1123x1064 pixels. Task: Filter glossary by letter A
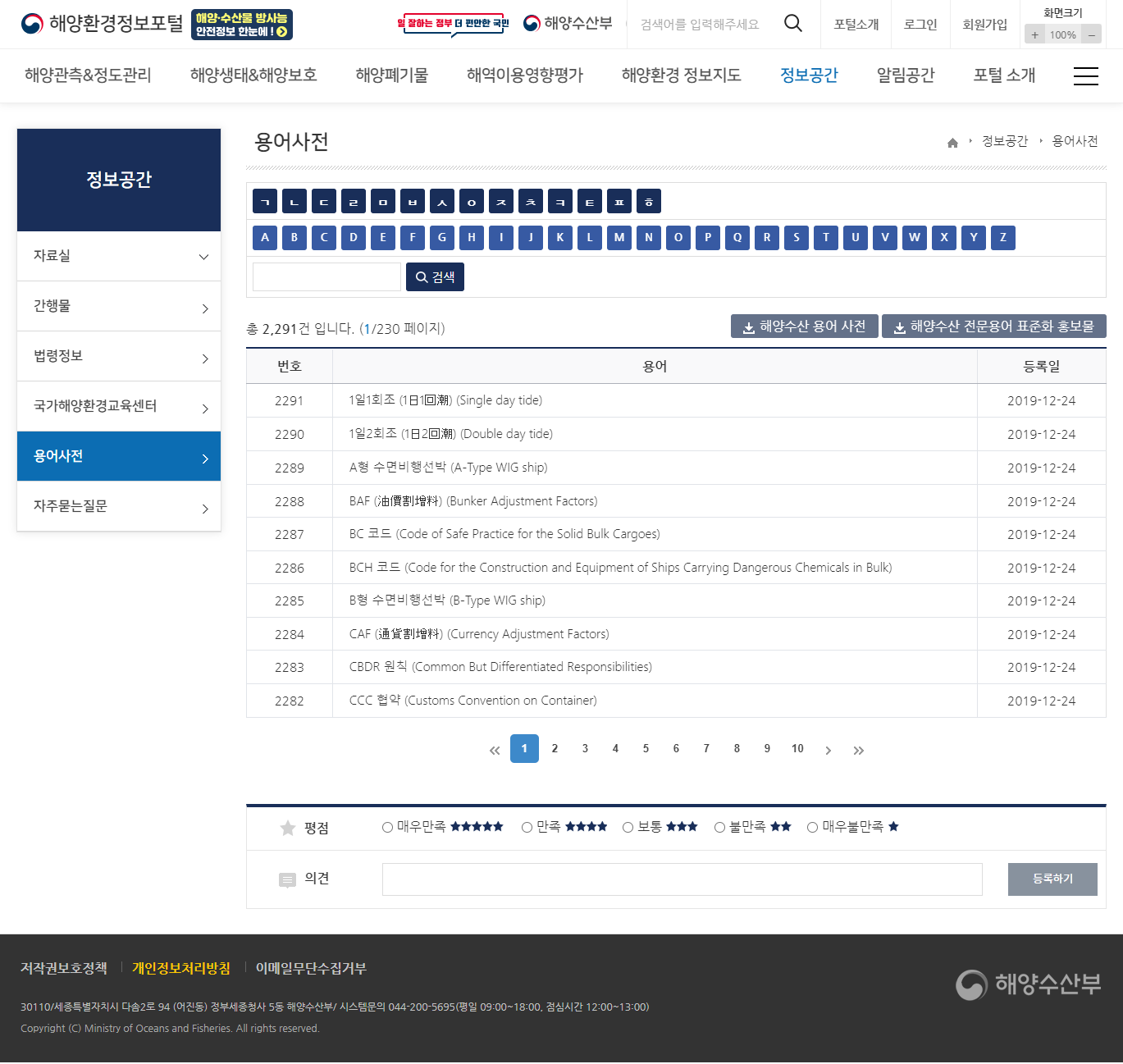point(265,238)
